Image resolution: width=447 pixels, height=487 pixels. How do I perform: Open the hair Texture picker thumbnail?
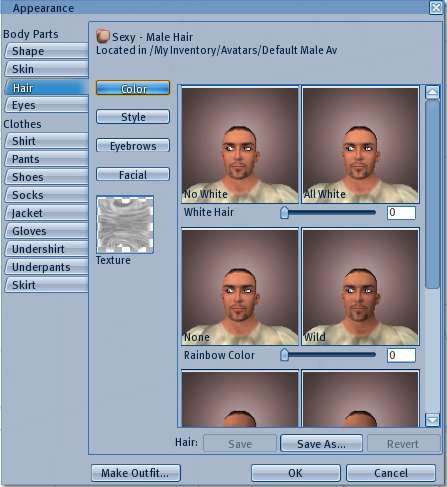pos(125,224)
